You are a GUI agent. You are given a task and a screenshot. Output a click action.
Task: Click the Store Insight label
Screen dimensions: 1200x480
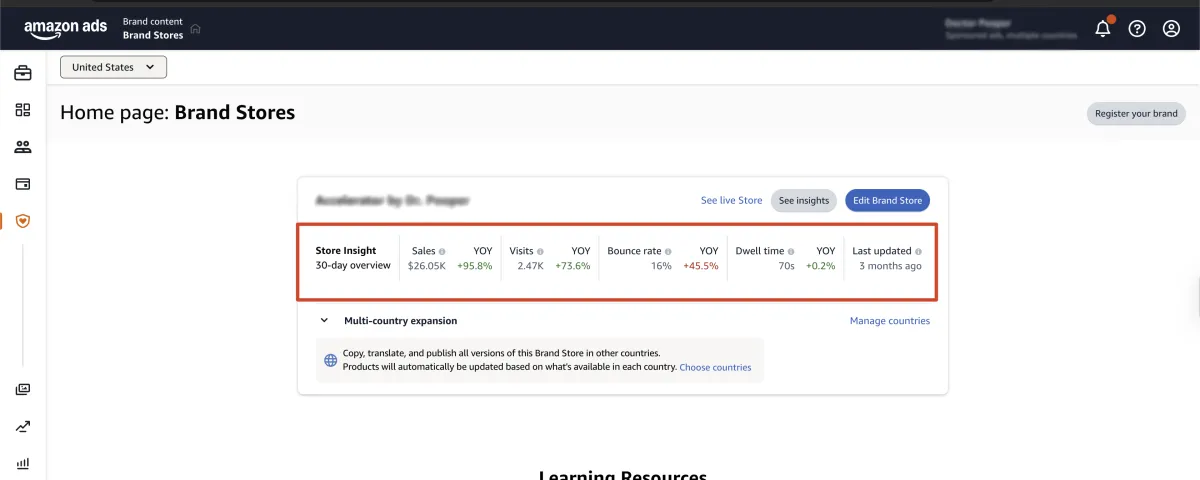[346, 251]
